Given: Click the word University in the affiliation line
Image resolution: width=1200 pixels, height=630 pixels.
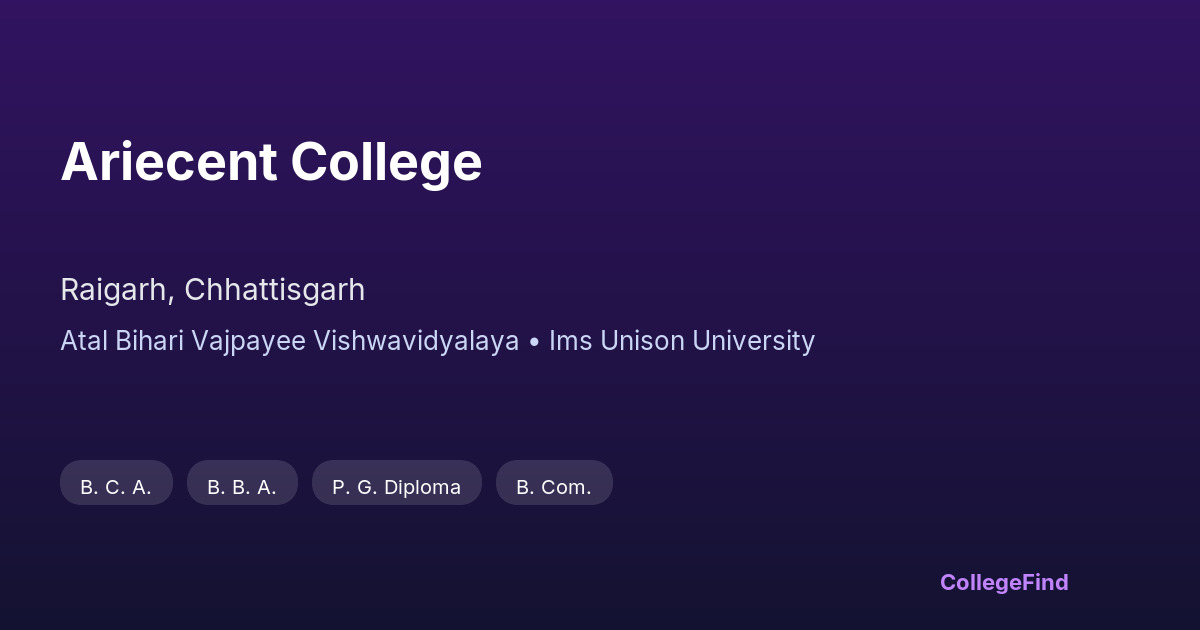Looking at the screenshot, I should coord(754,341).
